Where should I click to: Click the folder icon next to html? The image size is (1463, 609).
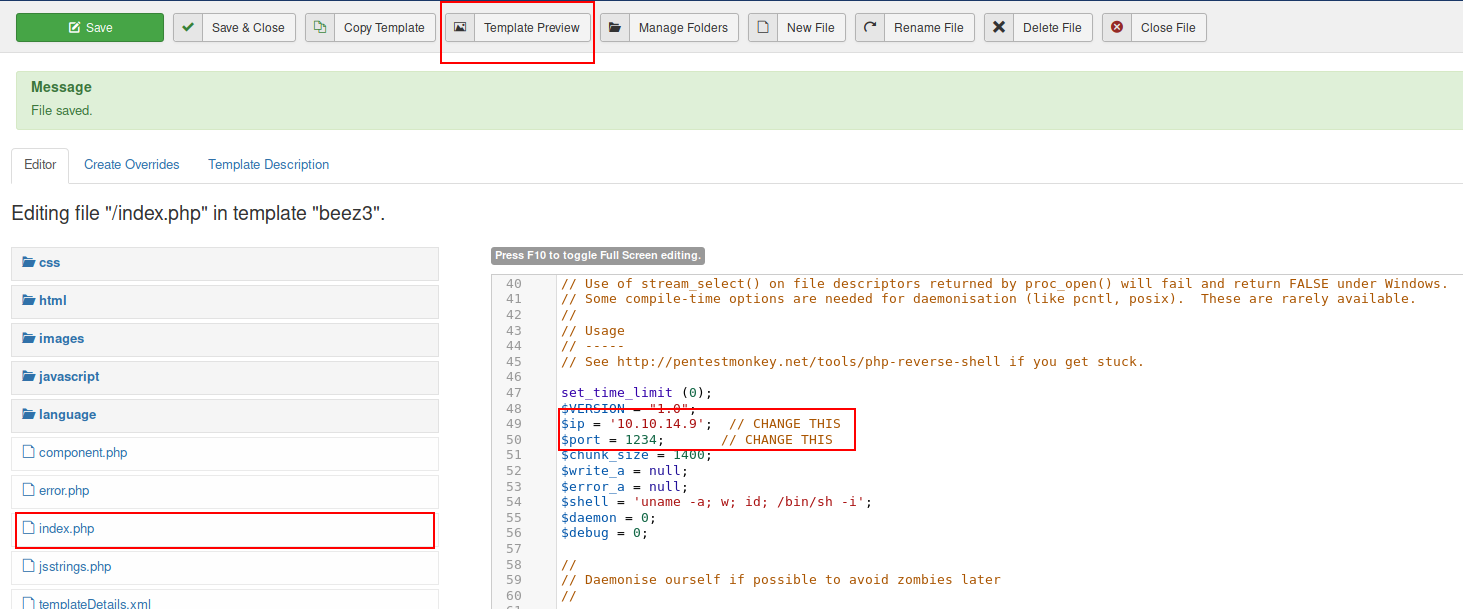click(x=29, y=301)
